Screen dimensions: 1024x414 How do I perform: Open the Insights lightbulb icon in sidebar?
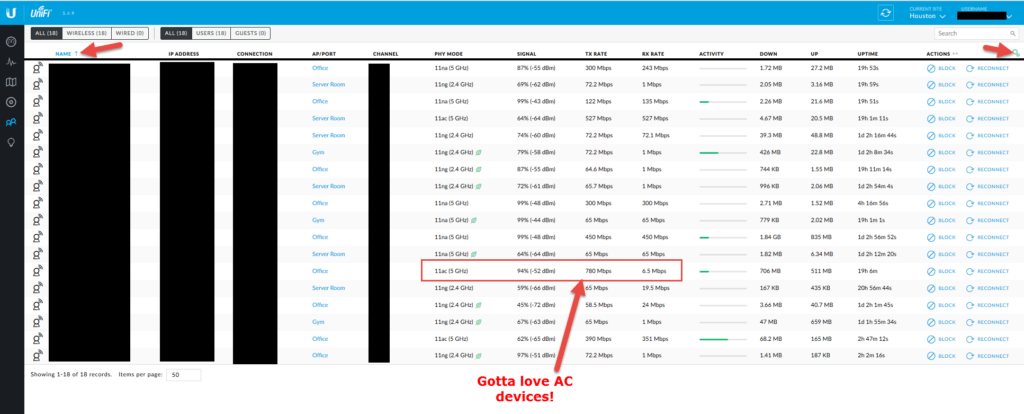[11, 142]
